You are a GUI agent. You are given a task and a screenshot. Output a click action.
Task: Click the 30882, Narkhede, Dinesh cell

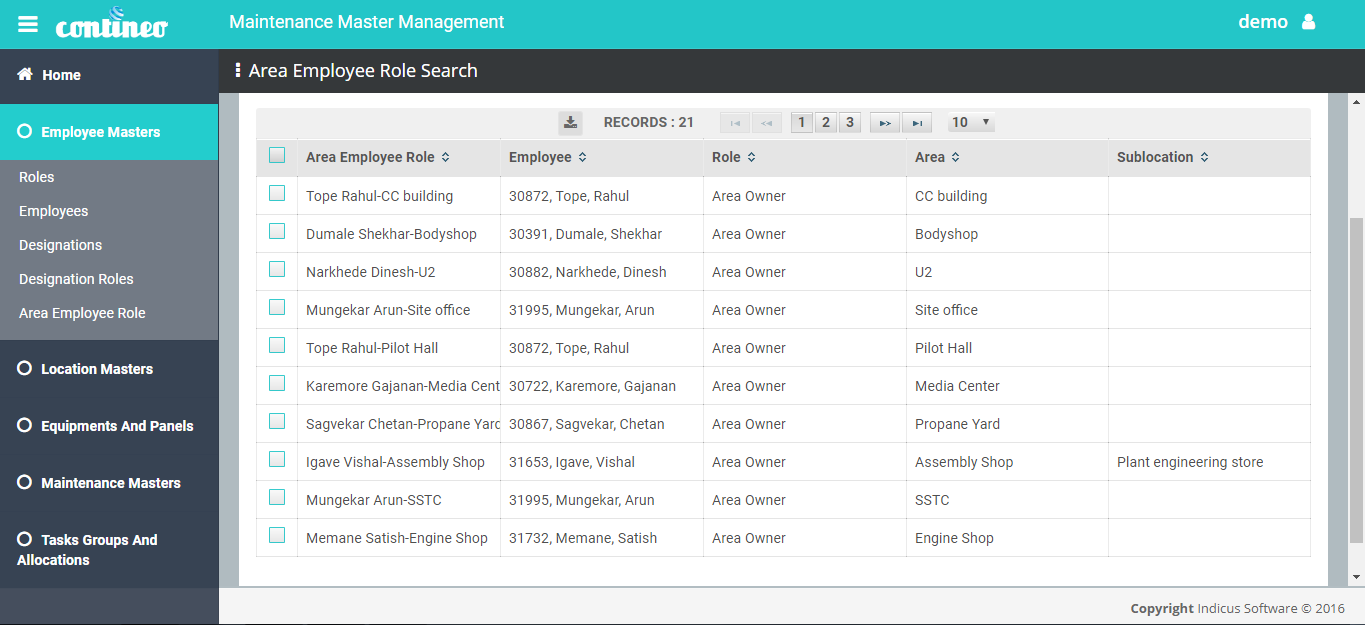click(x=603, y=272)
